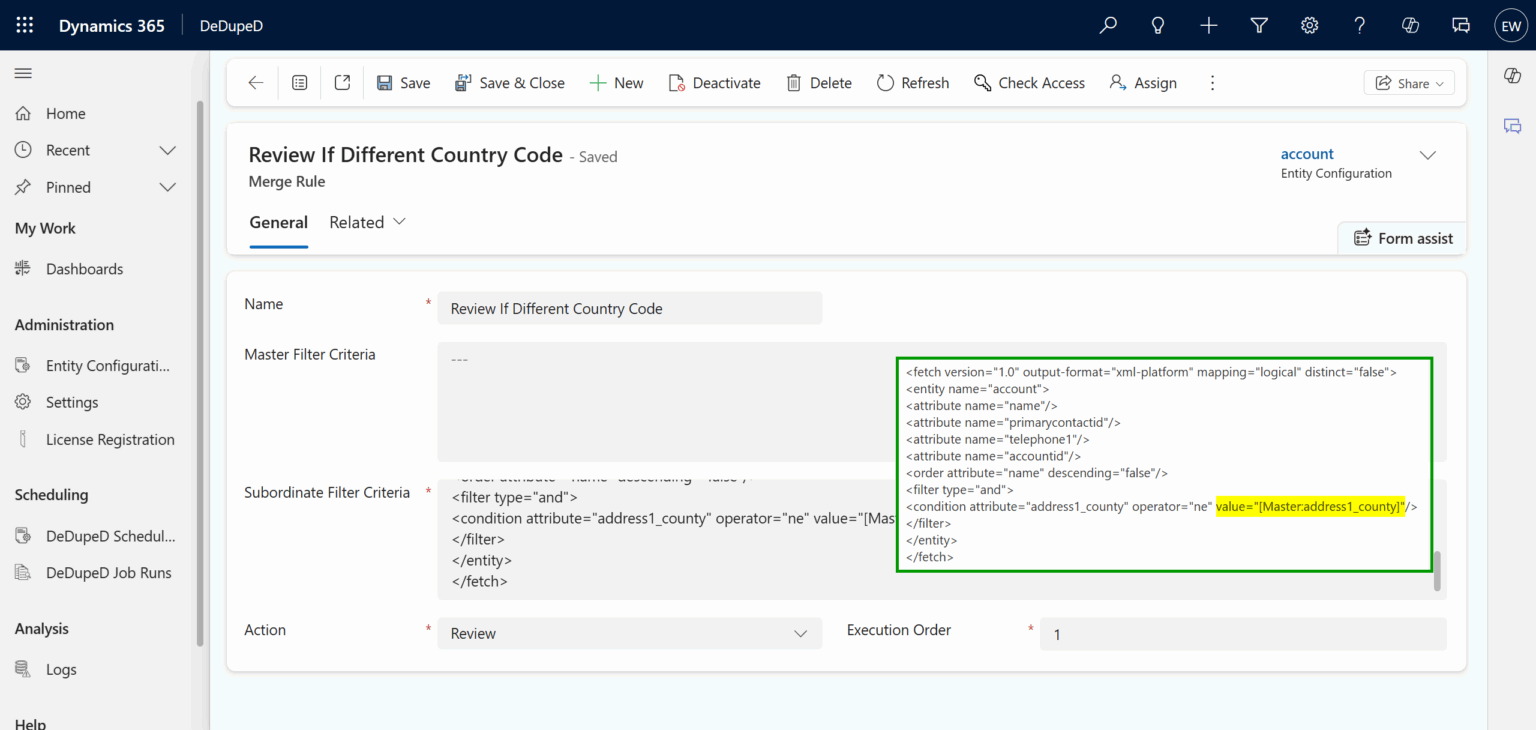Screen dimensions: 1536x730
Task: Open the Dynamics 365 app launcher waffle
Action: tap(24, 25)
